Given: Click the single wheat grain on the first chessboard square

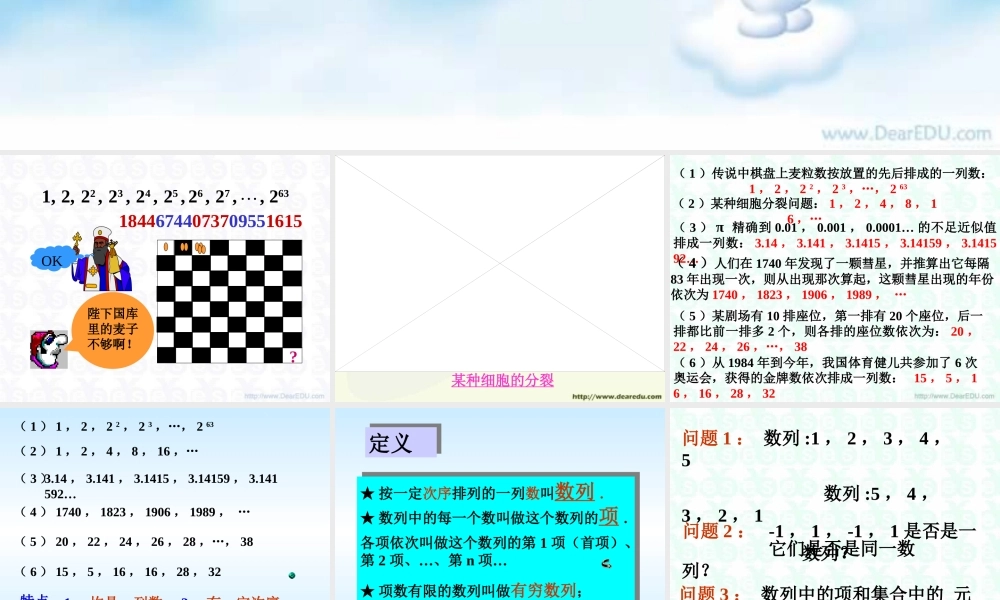Looking at the screenshot, I should (166, 247).
